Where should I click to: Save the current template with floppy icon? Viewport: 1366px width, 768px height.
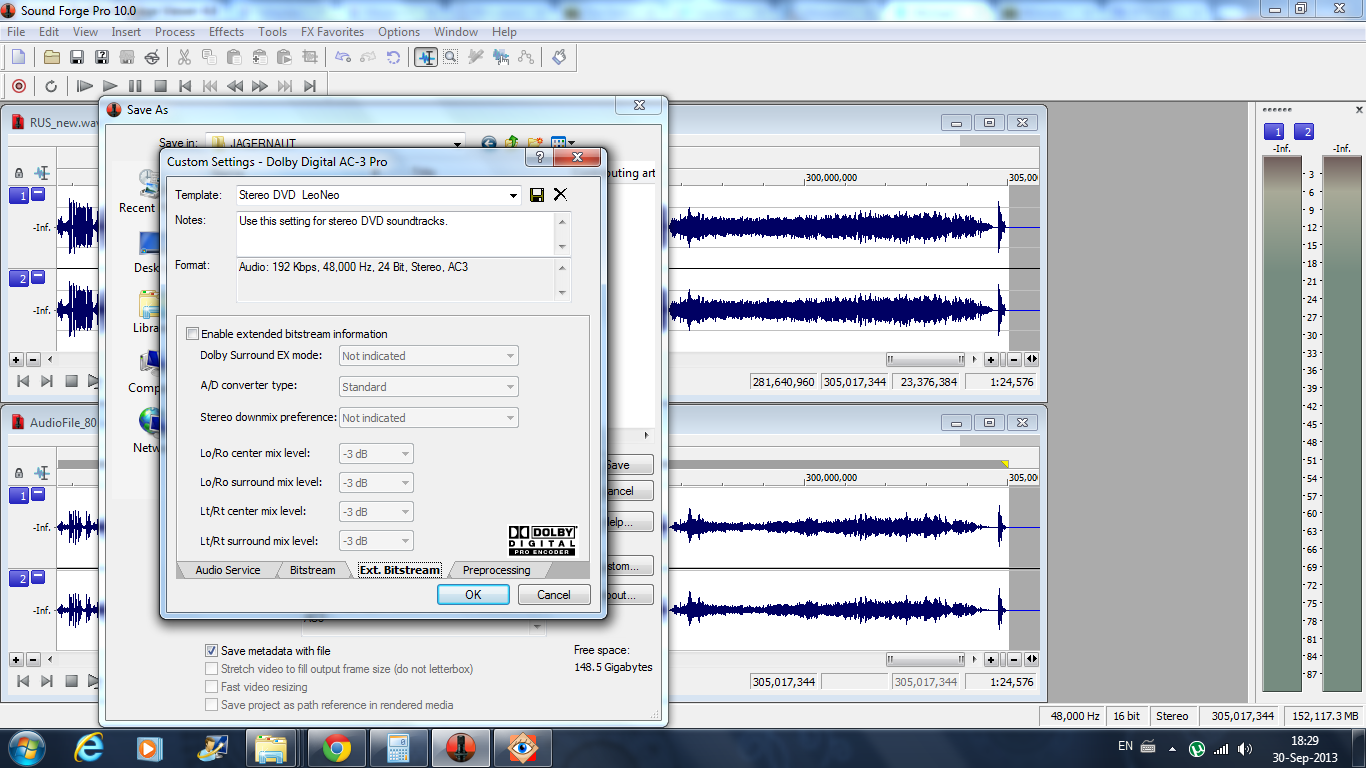point(537,195)
